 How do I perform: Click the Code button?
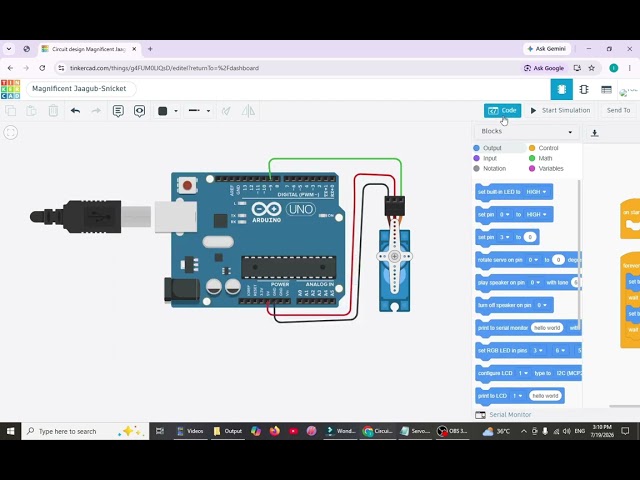502,110
